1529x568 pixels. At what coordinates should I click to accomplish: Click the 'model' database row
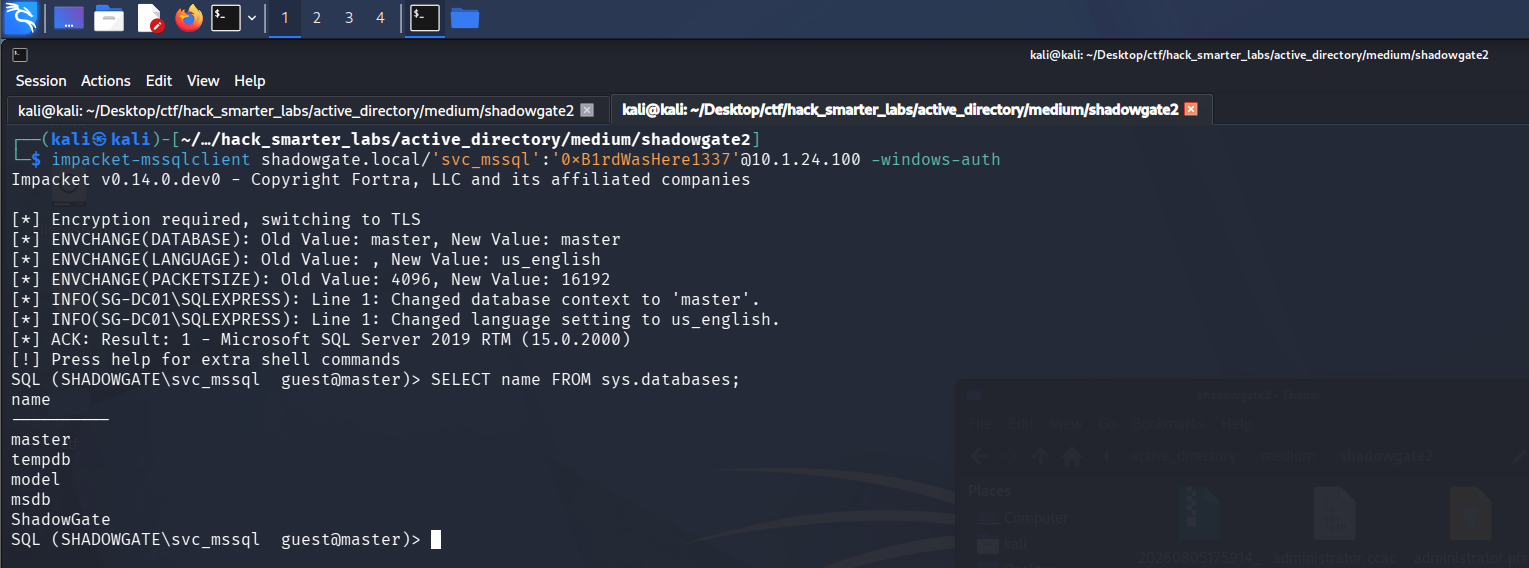(36, 480)
